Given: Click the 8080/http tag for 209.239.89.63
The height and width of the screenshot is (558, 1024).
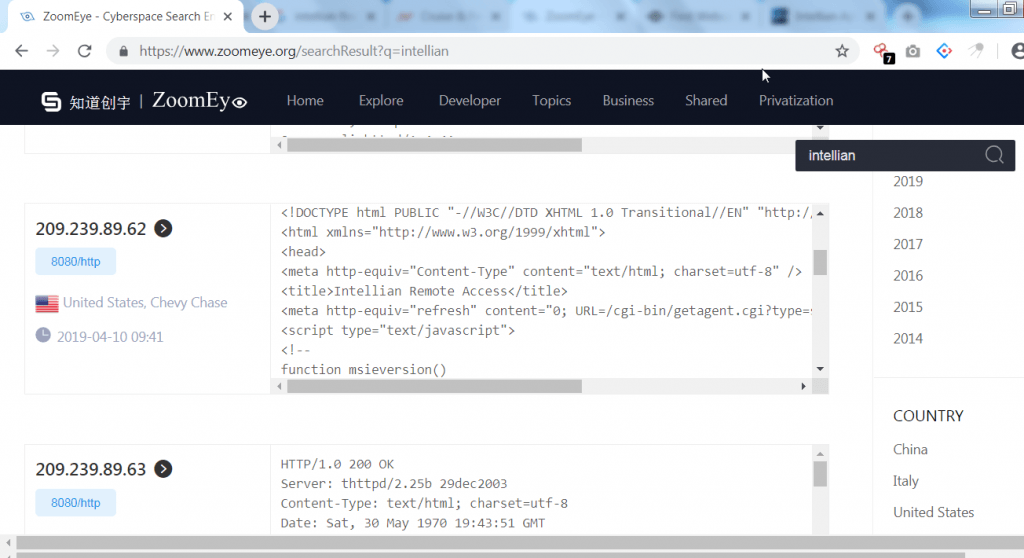Looking at the screenshot, I should tap(76, 502).
